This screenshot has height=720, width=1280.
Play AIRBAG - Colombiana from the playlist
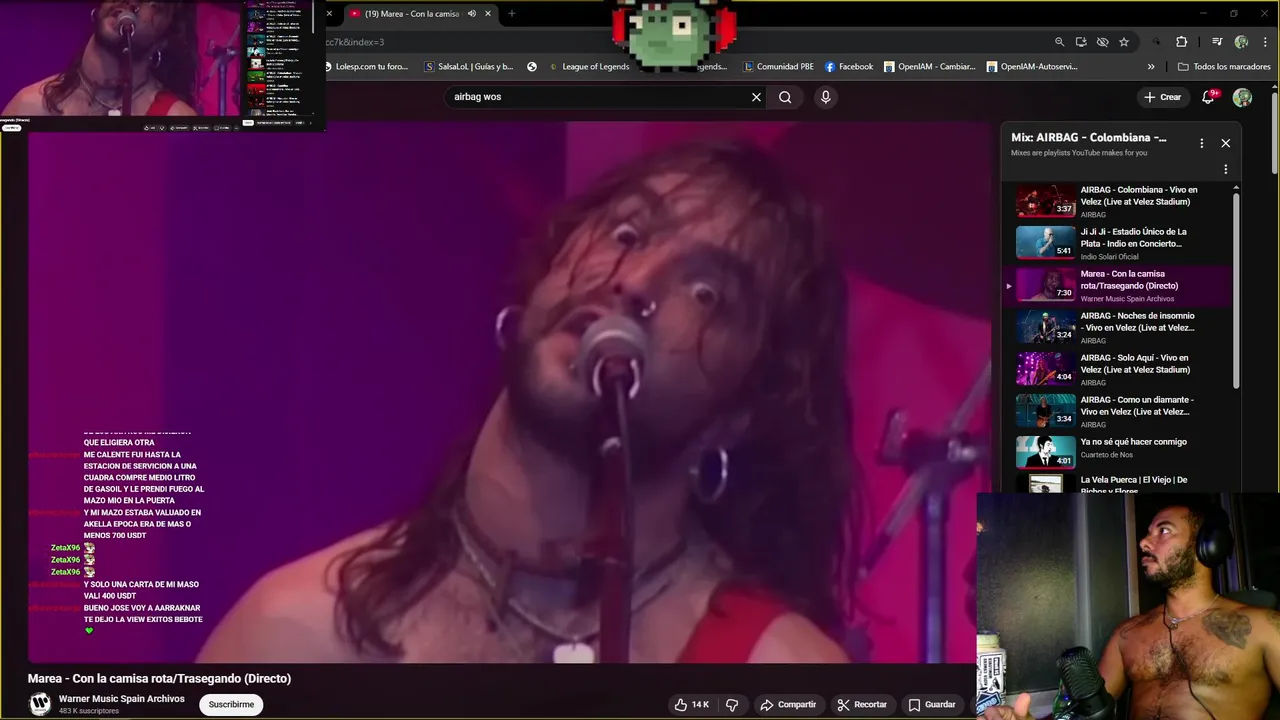click(1116, 201)
